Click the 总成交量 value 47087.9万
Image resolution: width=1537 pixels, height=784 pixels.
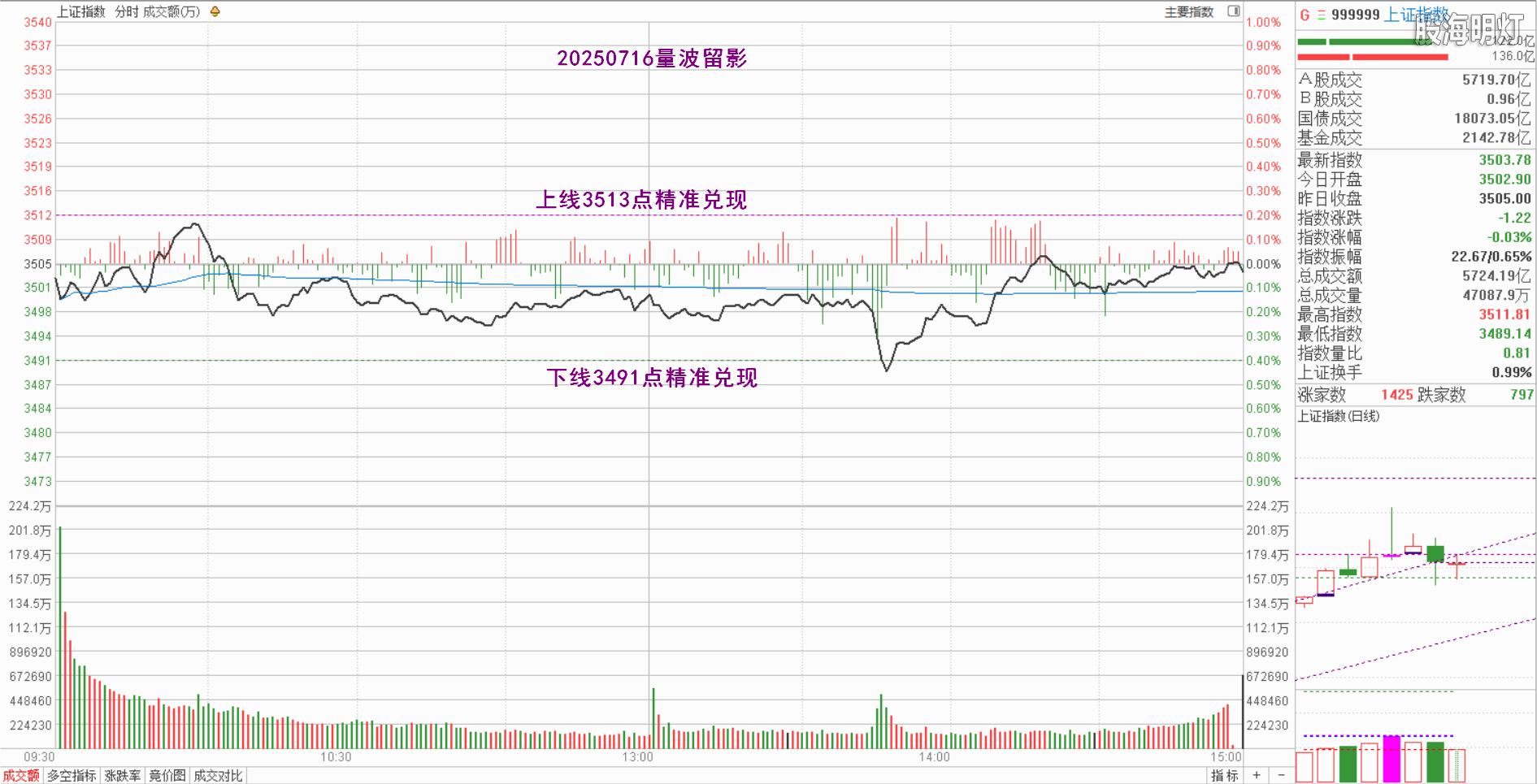pyautogui.click(x=1496, y=296)
